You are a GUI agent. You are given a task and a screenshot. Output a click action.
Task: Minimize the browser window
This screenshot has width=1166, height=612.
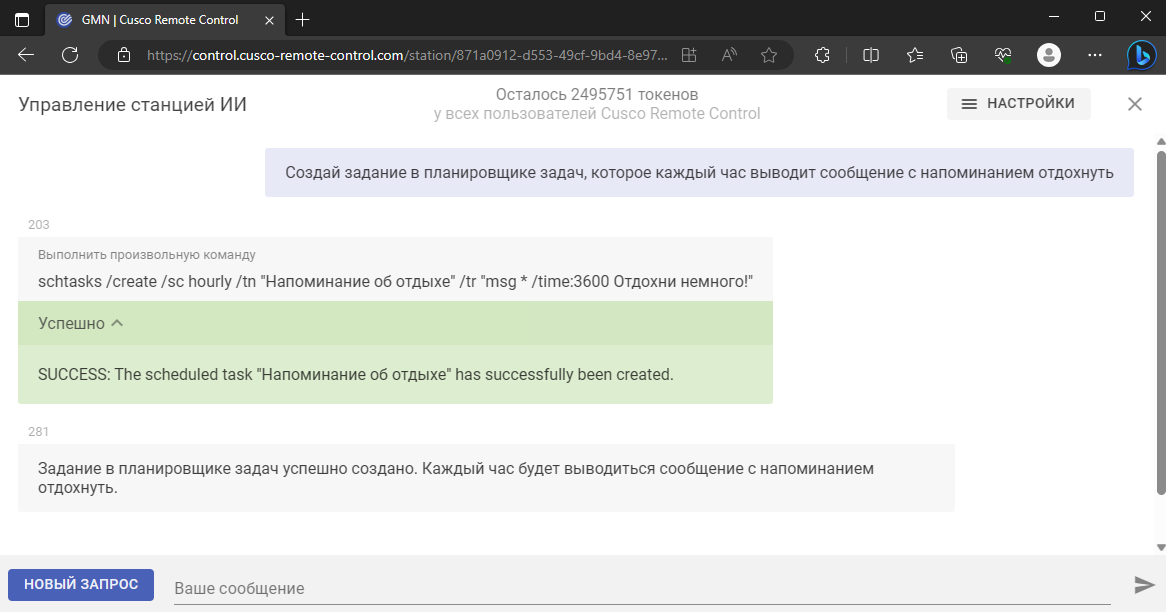[1054, 16]
